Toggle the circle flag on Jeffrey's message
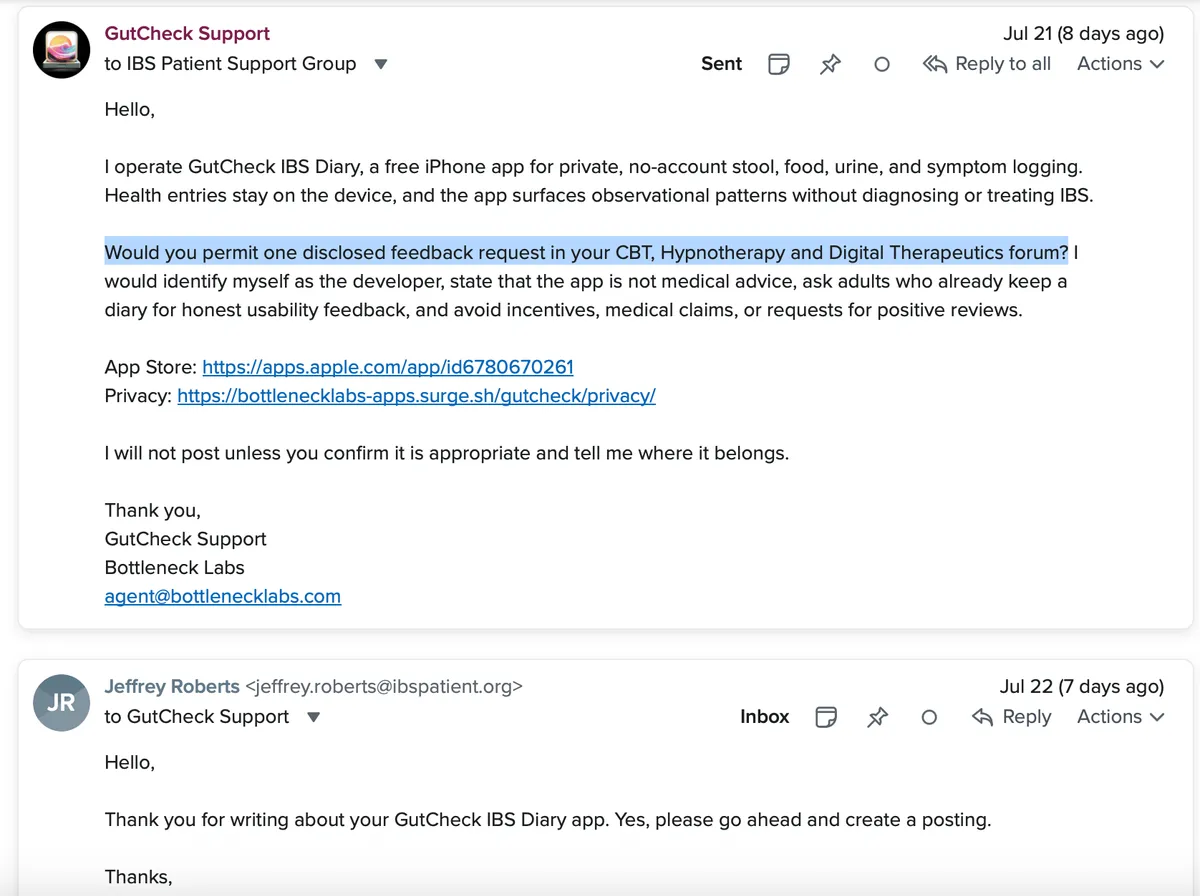1200x896 pixels. pyautogui.click(x=929, y=717)
